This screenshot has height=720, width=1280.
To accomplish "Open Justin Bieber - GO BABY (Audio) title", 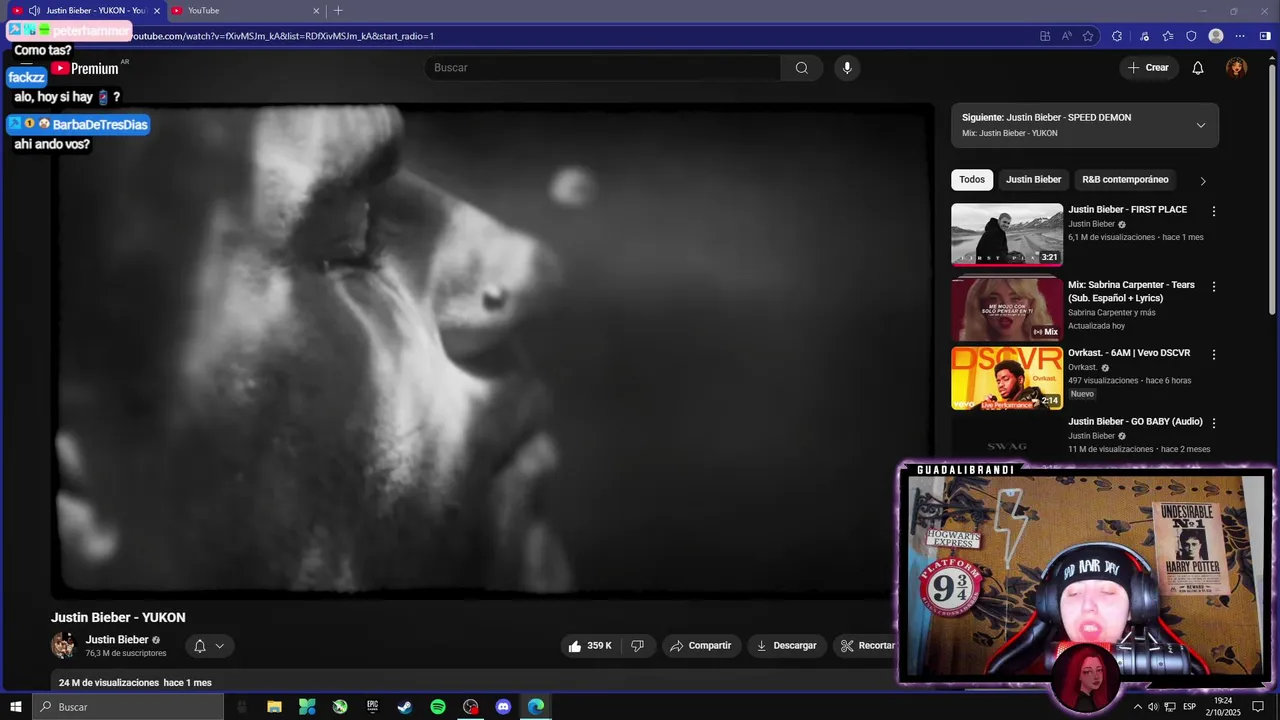I will point(1135,422).
